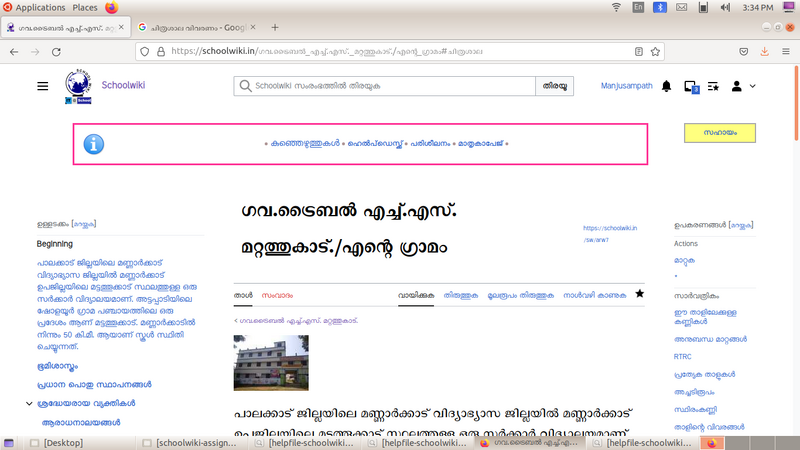Select the വായിക്കുക read tab
The height and width of the screenshot is (450, 800).
(x=416, y=295)
